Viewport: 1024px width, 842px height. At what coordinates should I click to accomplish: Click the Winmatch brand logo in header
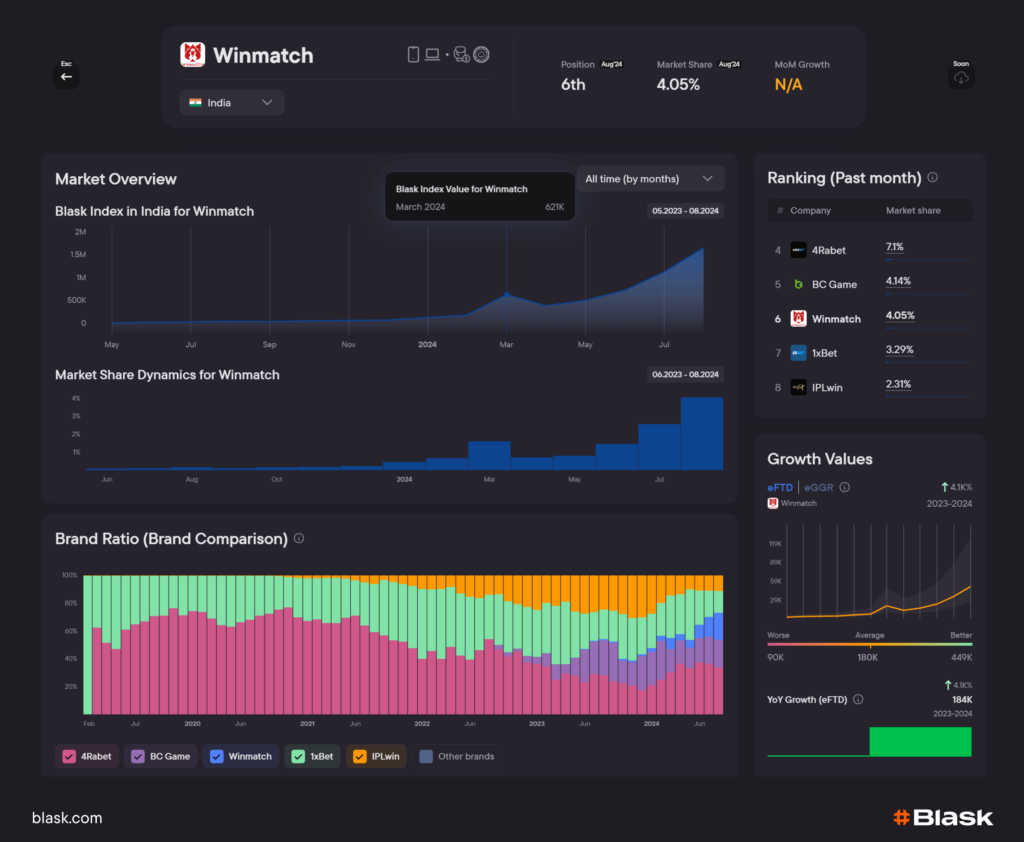(x=192, y=55)
